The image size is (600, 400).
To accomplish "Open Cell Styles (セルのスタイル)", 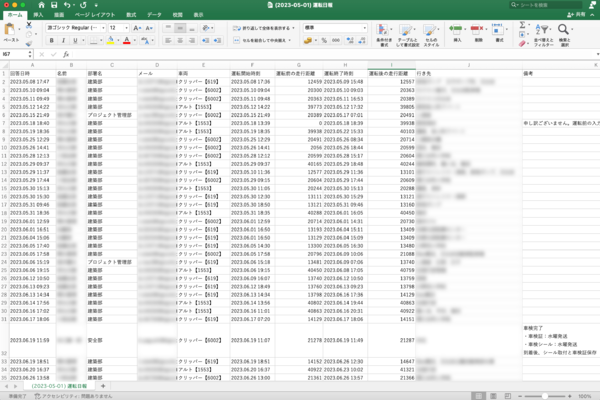I will pos(431,35).
